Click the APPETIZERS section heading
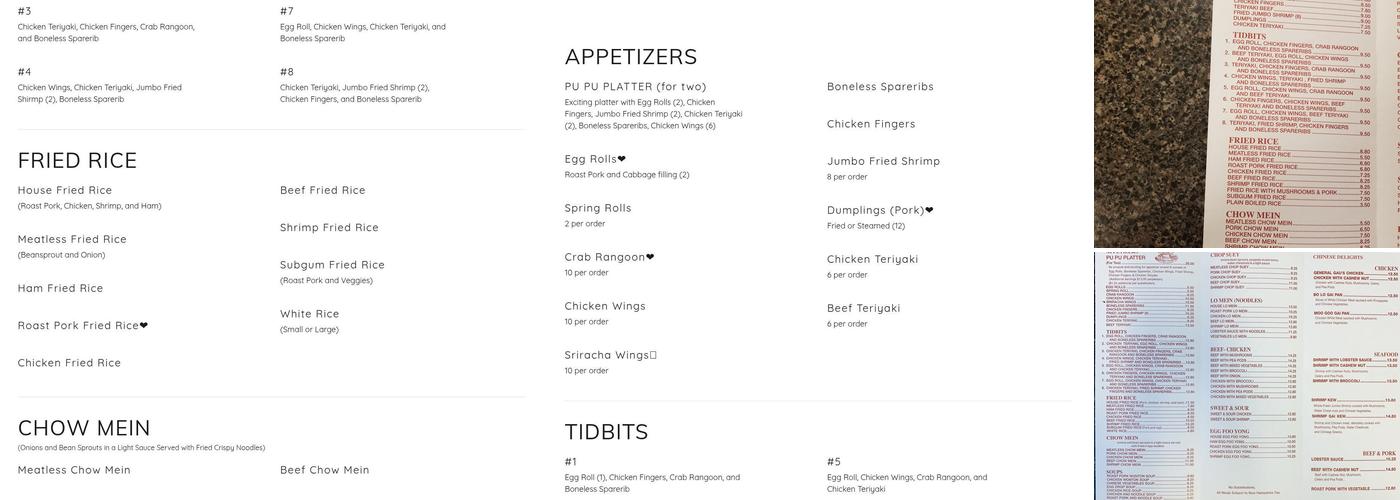1400x500 pixels. [631, 57]
